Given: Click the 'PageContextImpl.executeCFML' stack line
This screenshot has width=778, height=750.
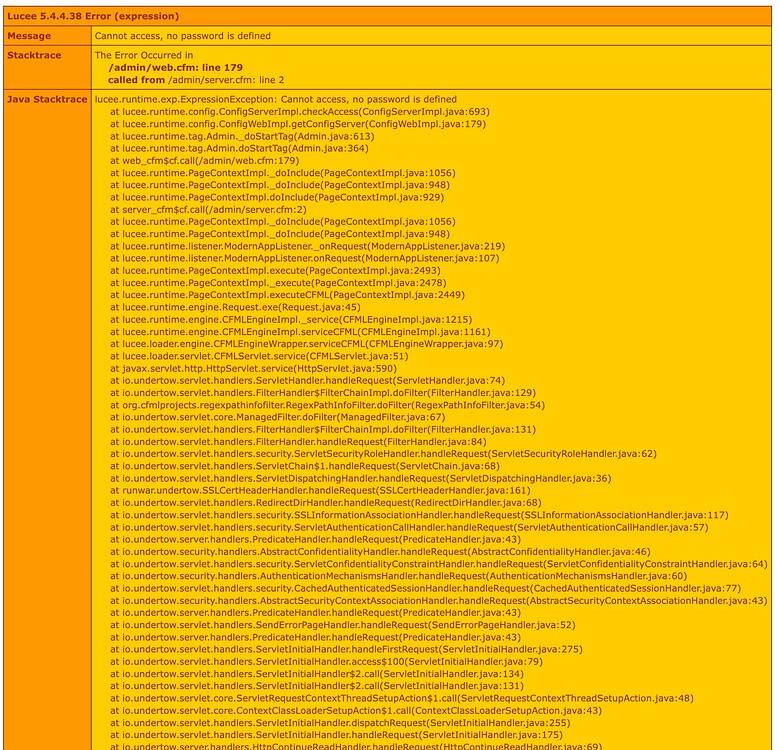Looking at the screenshot, I should pyautogui.click(x=287, y=295).
